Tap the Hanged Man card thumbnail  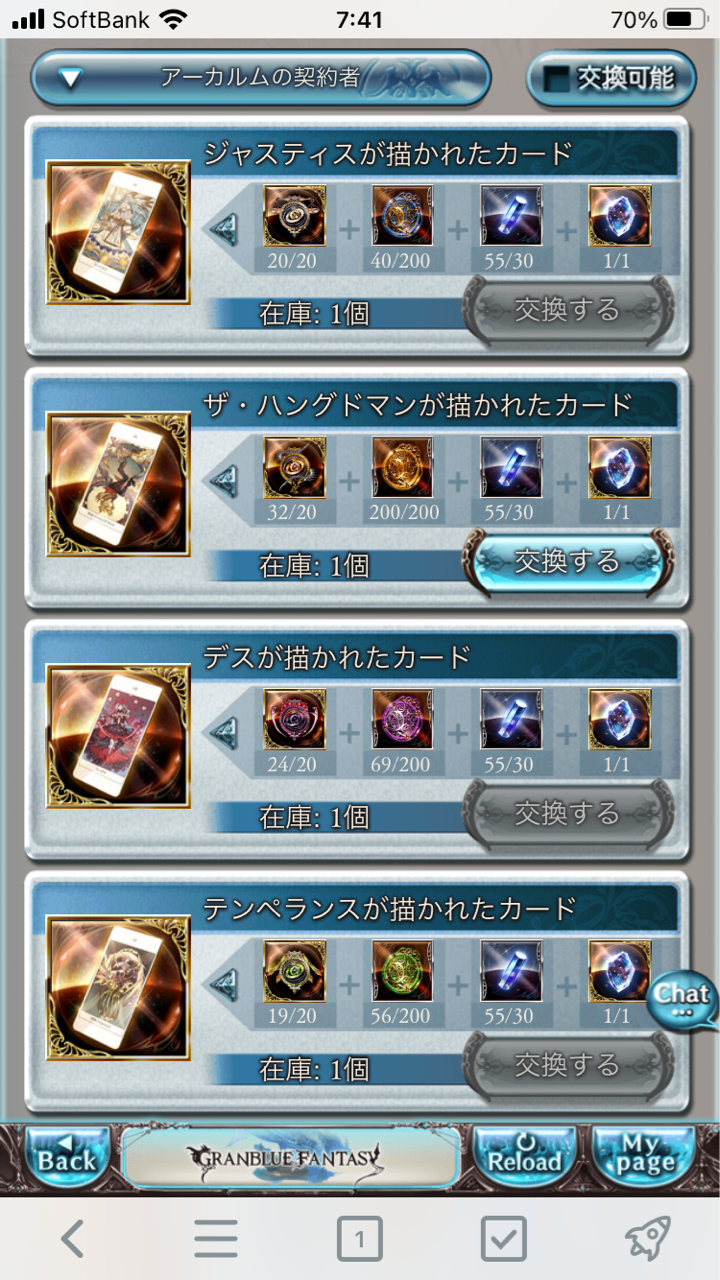(x=118, y=485)
